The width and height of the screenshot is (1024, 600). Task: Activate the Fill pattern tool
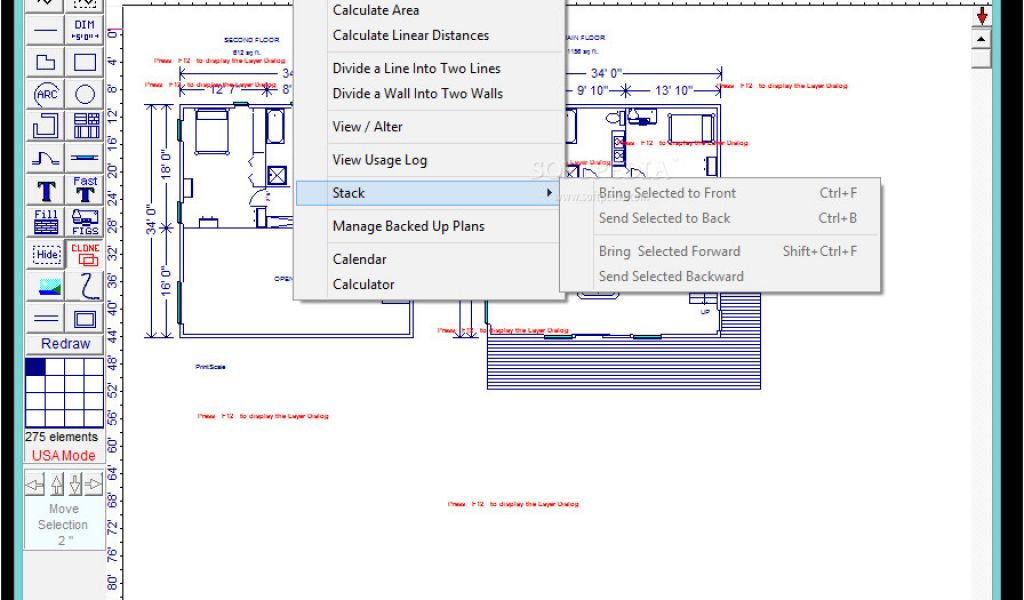[46, 222]
